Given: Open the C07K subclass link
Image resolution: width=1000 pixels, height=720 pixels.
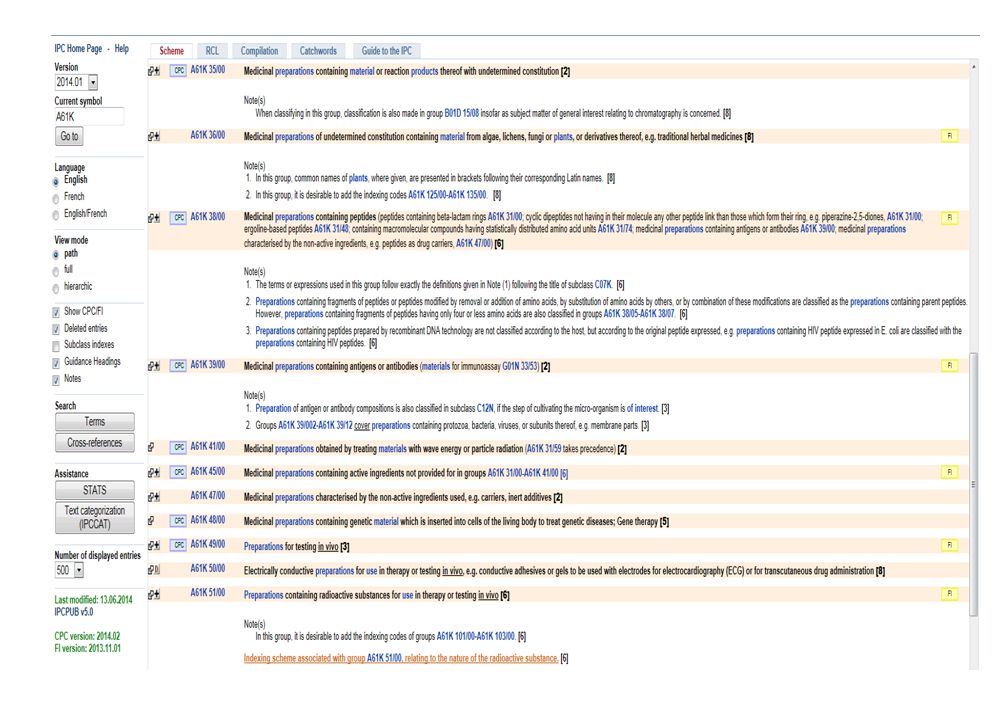Looking at the screenshot, I should (x=603, y=284).
